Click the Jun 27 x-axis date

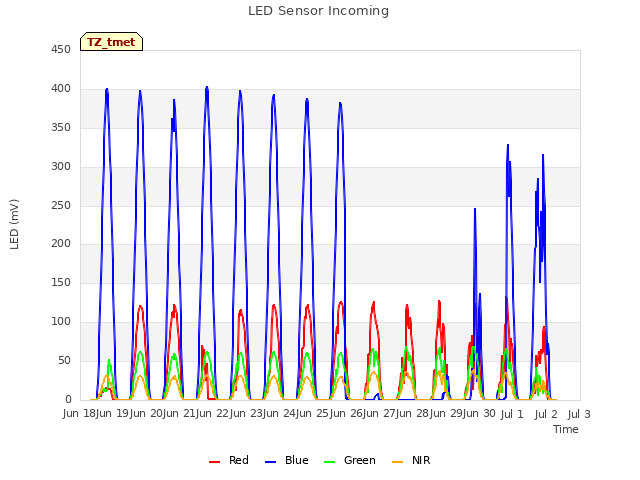[380, 414]
